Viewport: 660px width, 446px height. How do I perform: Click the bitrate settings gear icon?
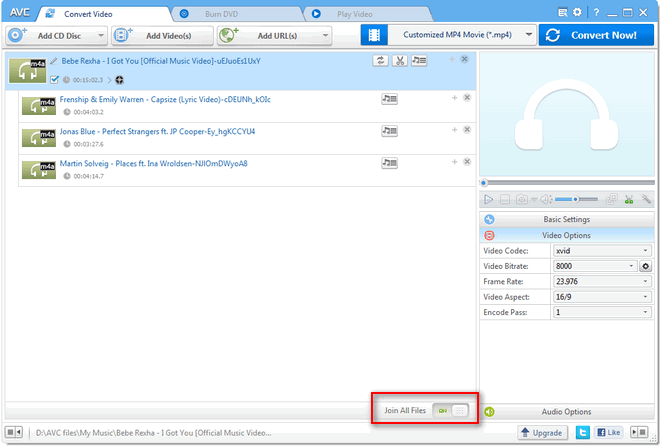pos(646,266)
